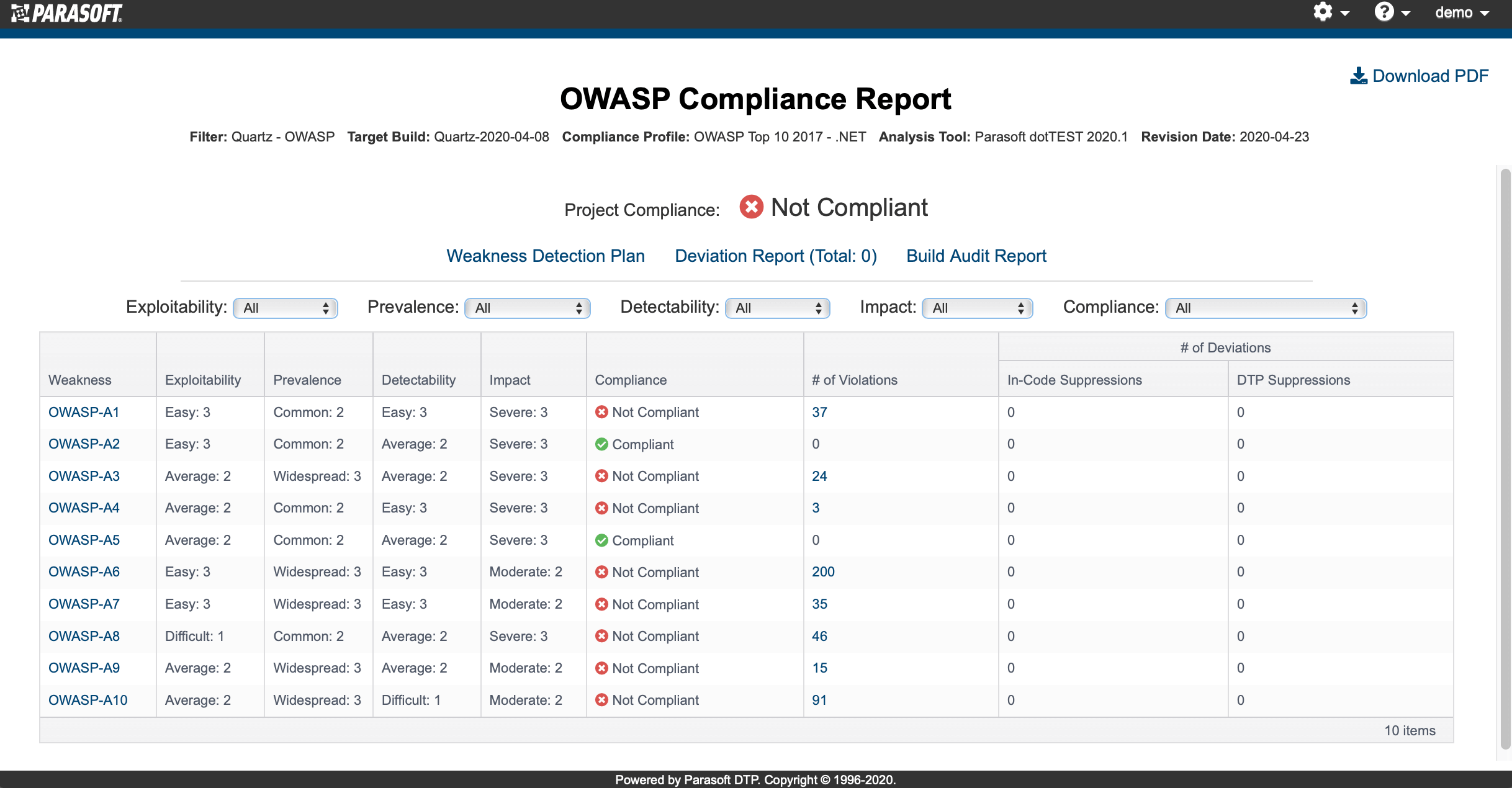Click the green check icon in OWASP-A2 row
This screenshot has height=788, width=1512.
pyautogui.click(x=601, y=444)
